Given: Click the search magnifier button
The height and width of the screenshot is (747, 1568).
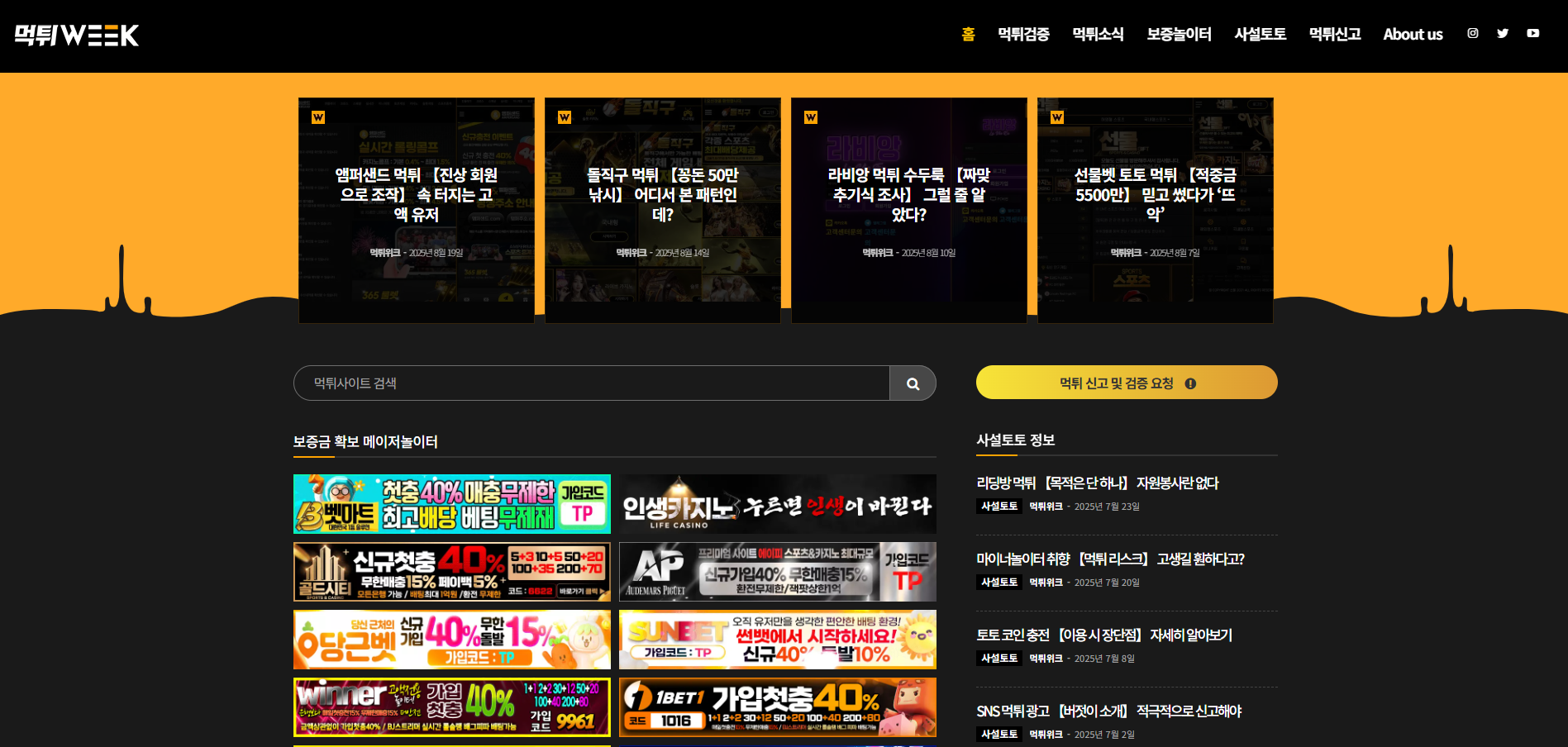Looking at the screenshot, I should [913, 383].
